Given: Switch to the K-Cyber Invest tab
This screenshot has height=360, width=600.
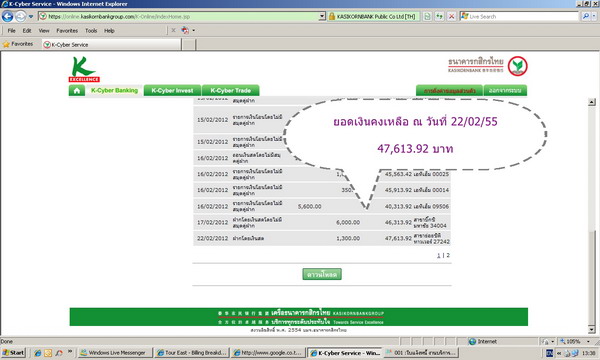Looking at the screenshot, I should [172, 91].
